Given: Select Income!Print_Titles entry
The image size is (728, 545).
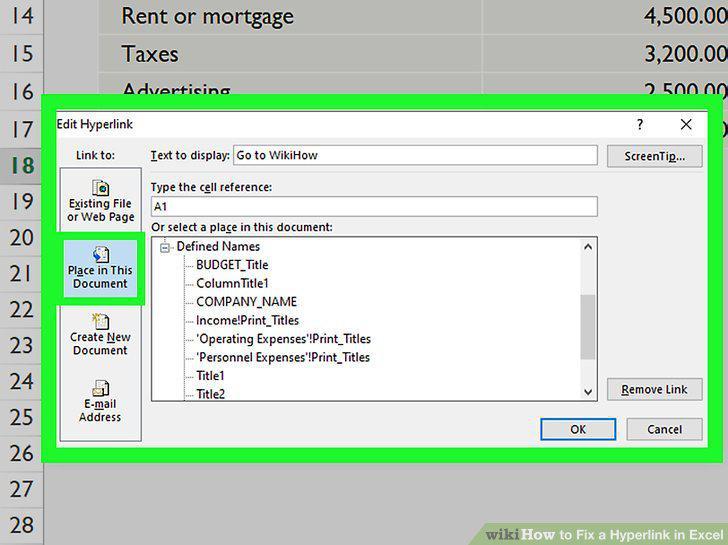Looking at the screenshot, I should click(x=247, y=320).
